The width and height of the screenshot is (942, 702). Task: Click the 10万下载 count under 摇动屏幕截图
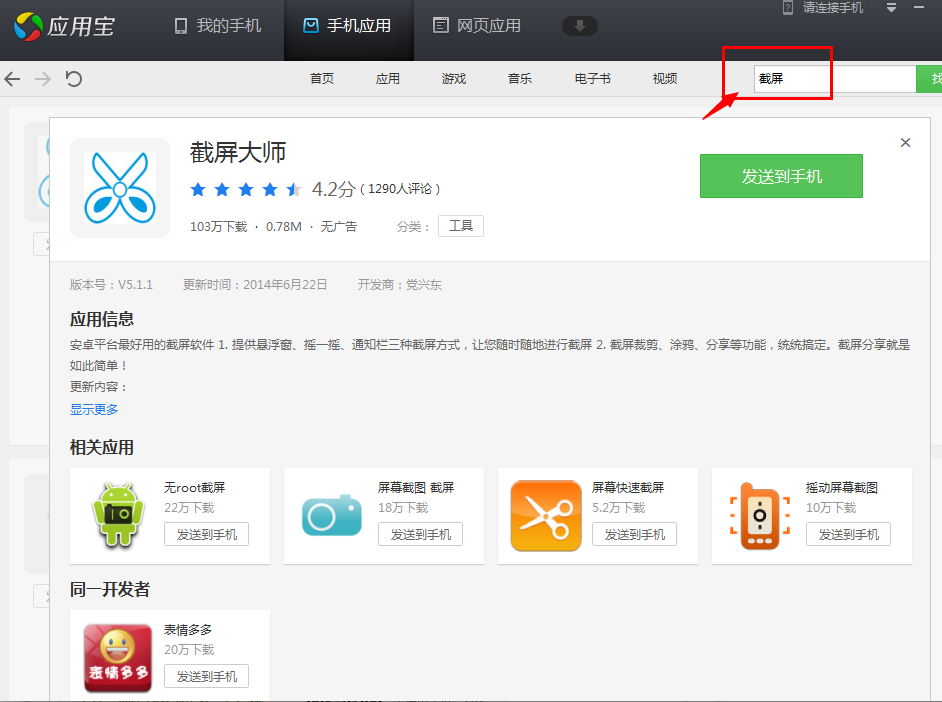tap(831, 508)
